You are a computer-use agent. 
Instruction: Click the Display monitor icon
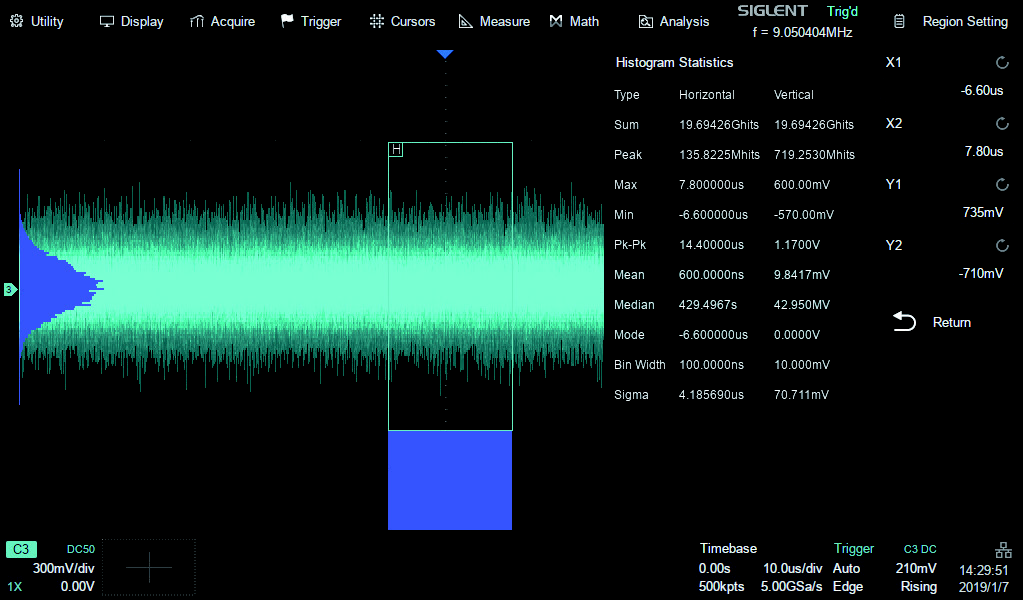click(106, 22)
